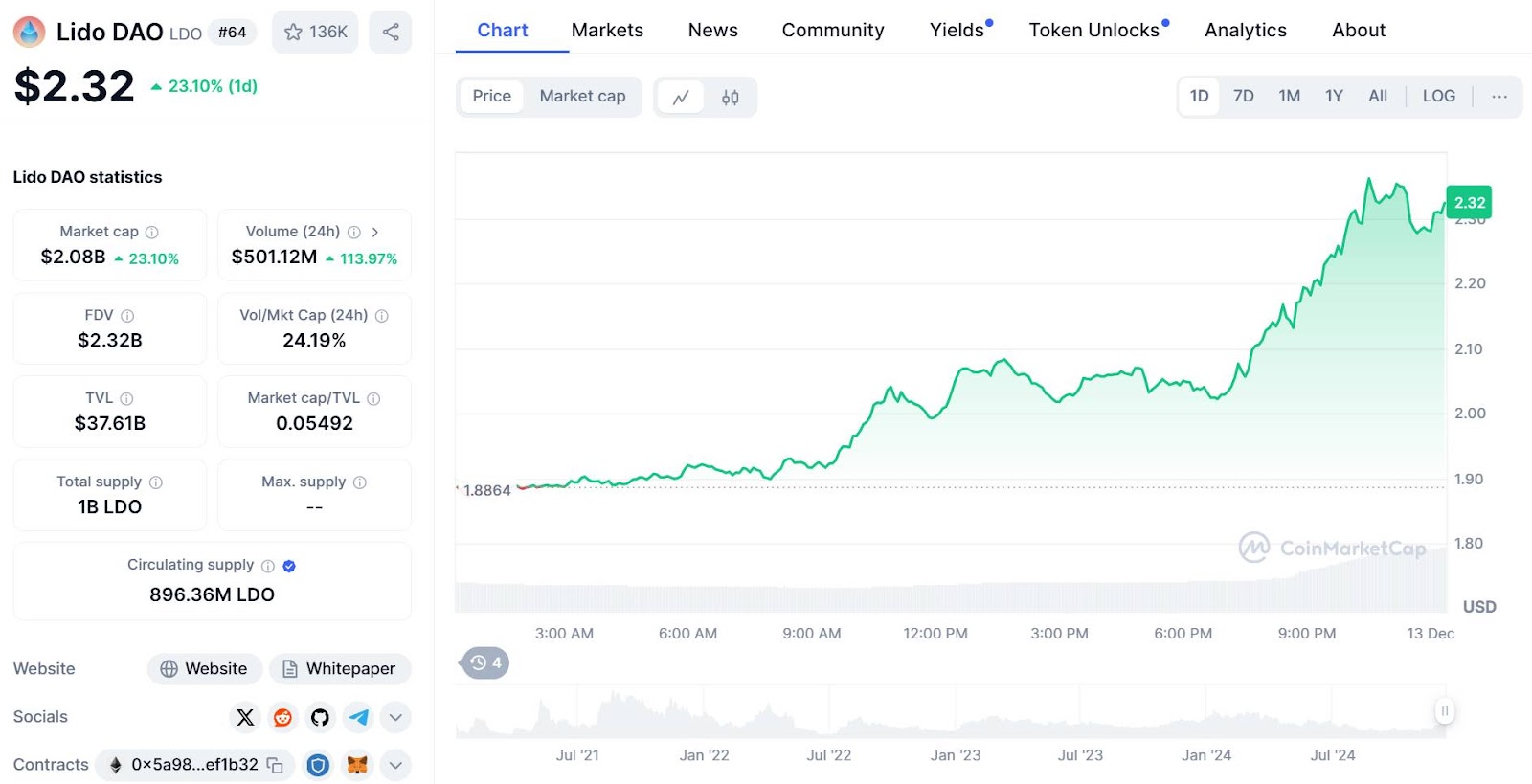Switch chart to Market cap view
The image size is (1532, 784).
(x=582, y=96)
